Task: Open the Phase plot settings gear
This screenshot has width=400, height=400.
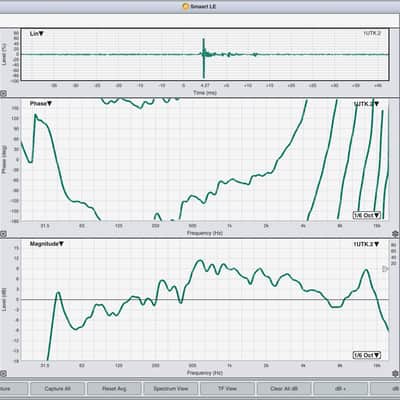Action: (396, 233)
